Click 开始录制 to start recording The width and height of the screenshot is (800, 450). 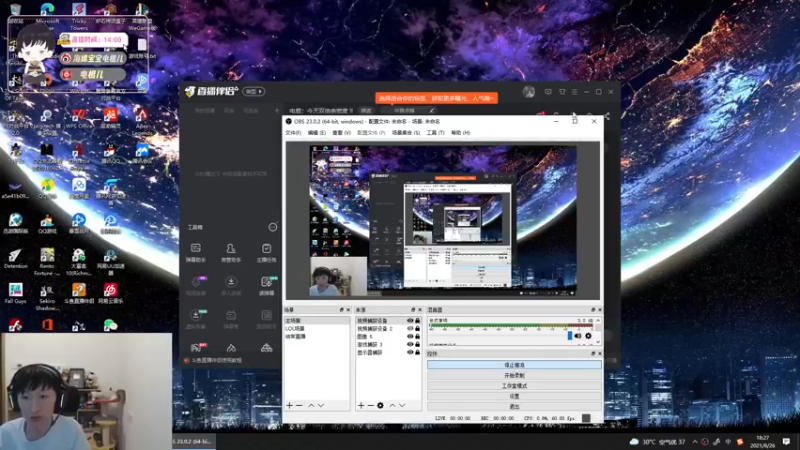(514, 375)
